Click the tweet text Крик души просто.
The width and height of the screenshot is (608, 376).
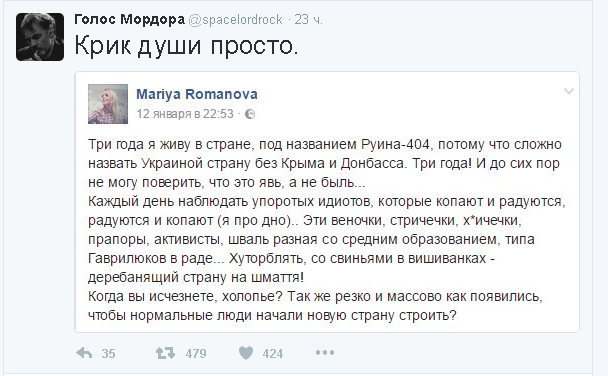(187, 46)
